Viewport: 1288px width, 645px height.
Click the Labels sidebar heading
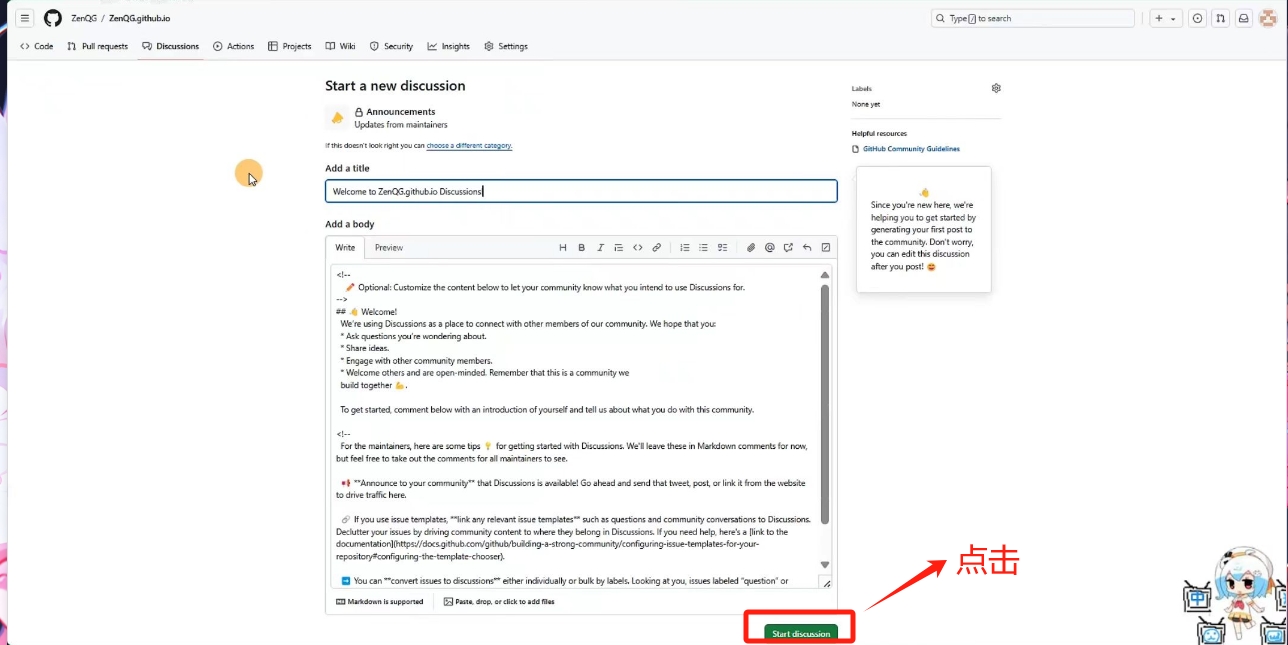(862, 88)
